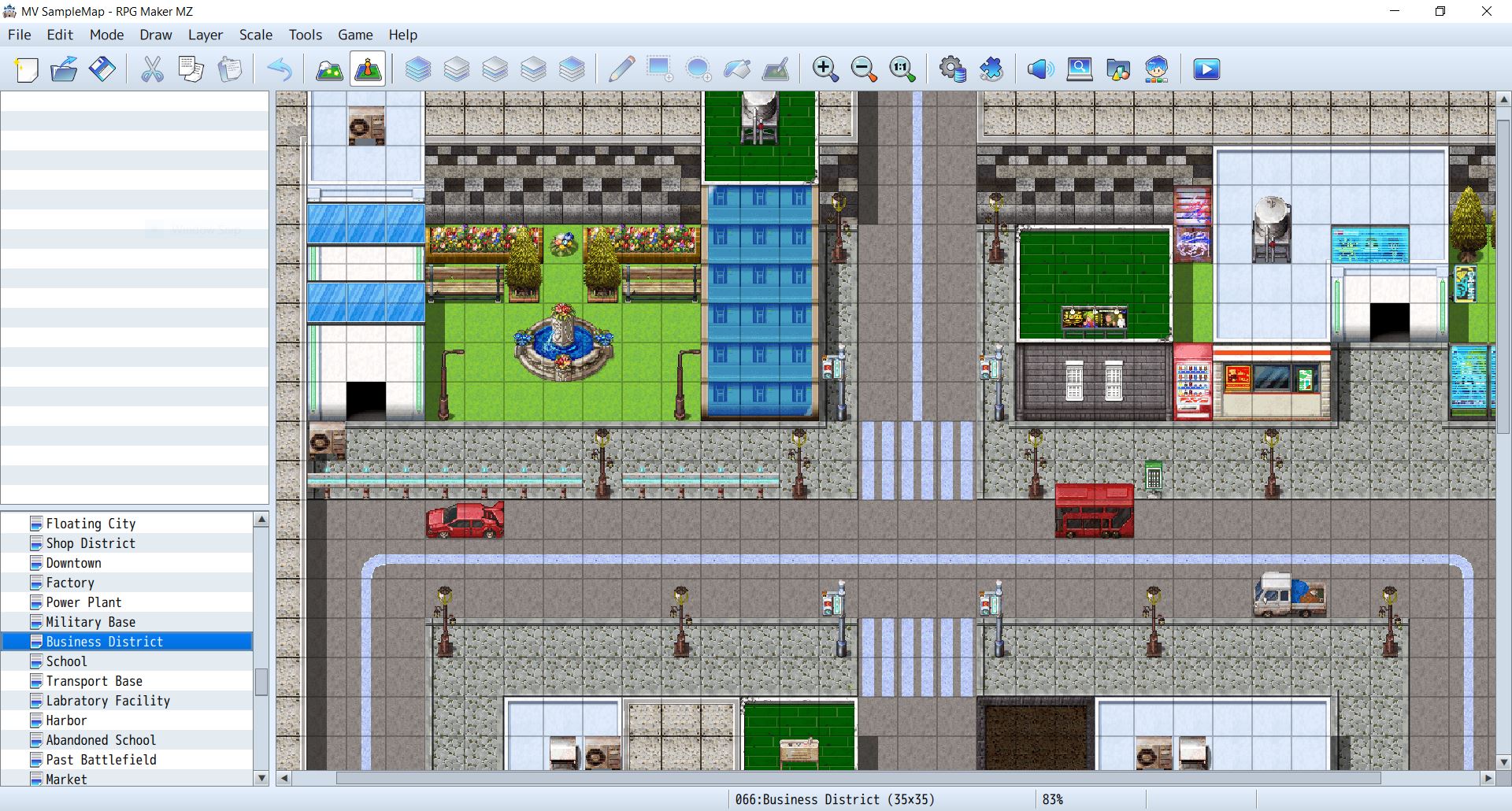The image size is (1512, 811).
Task: Click map list scroll-down arrow
Action: [x=261, y=778]
